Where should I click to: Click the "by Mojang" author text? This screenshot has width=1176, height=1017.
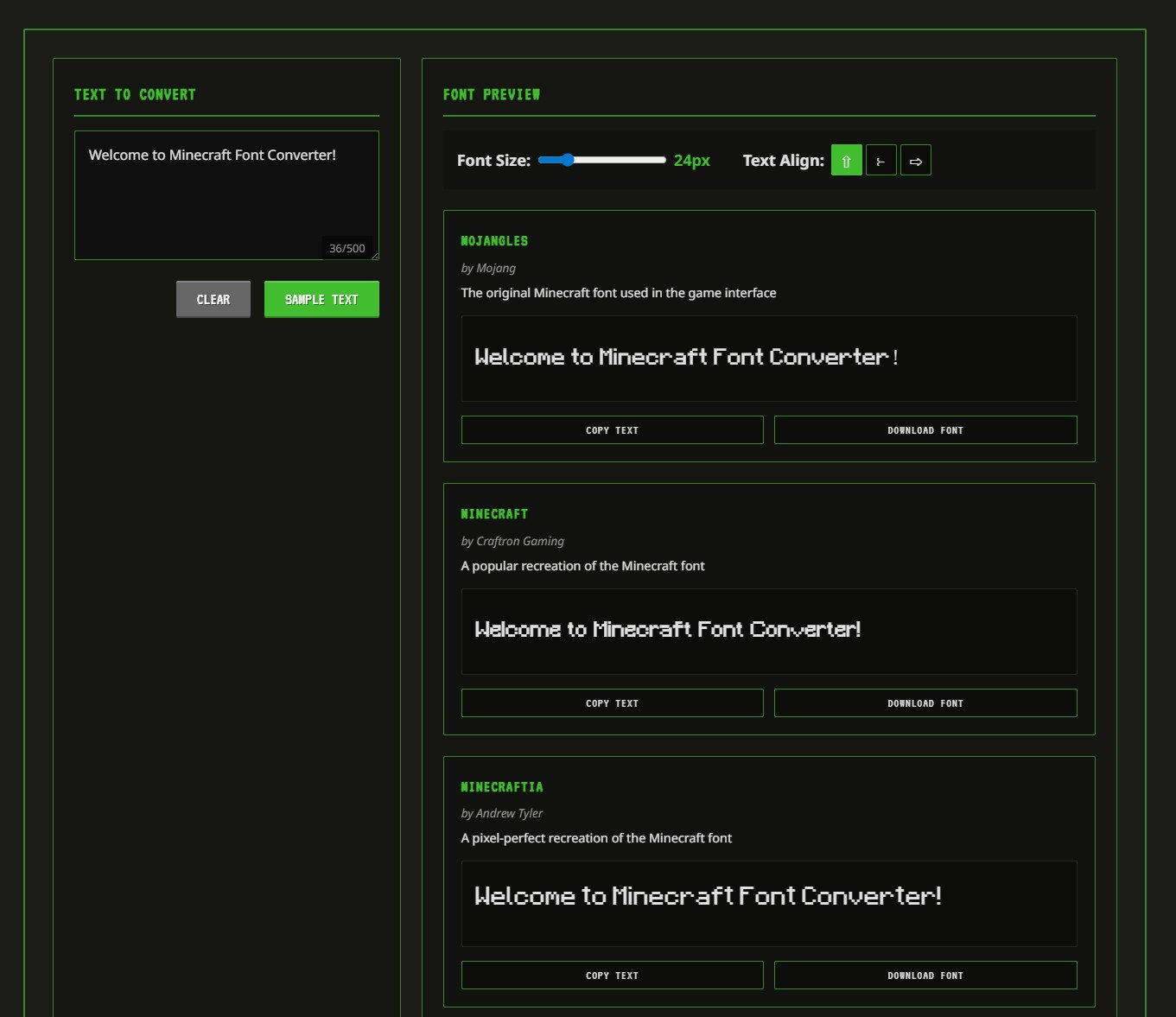coord(488,268)
